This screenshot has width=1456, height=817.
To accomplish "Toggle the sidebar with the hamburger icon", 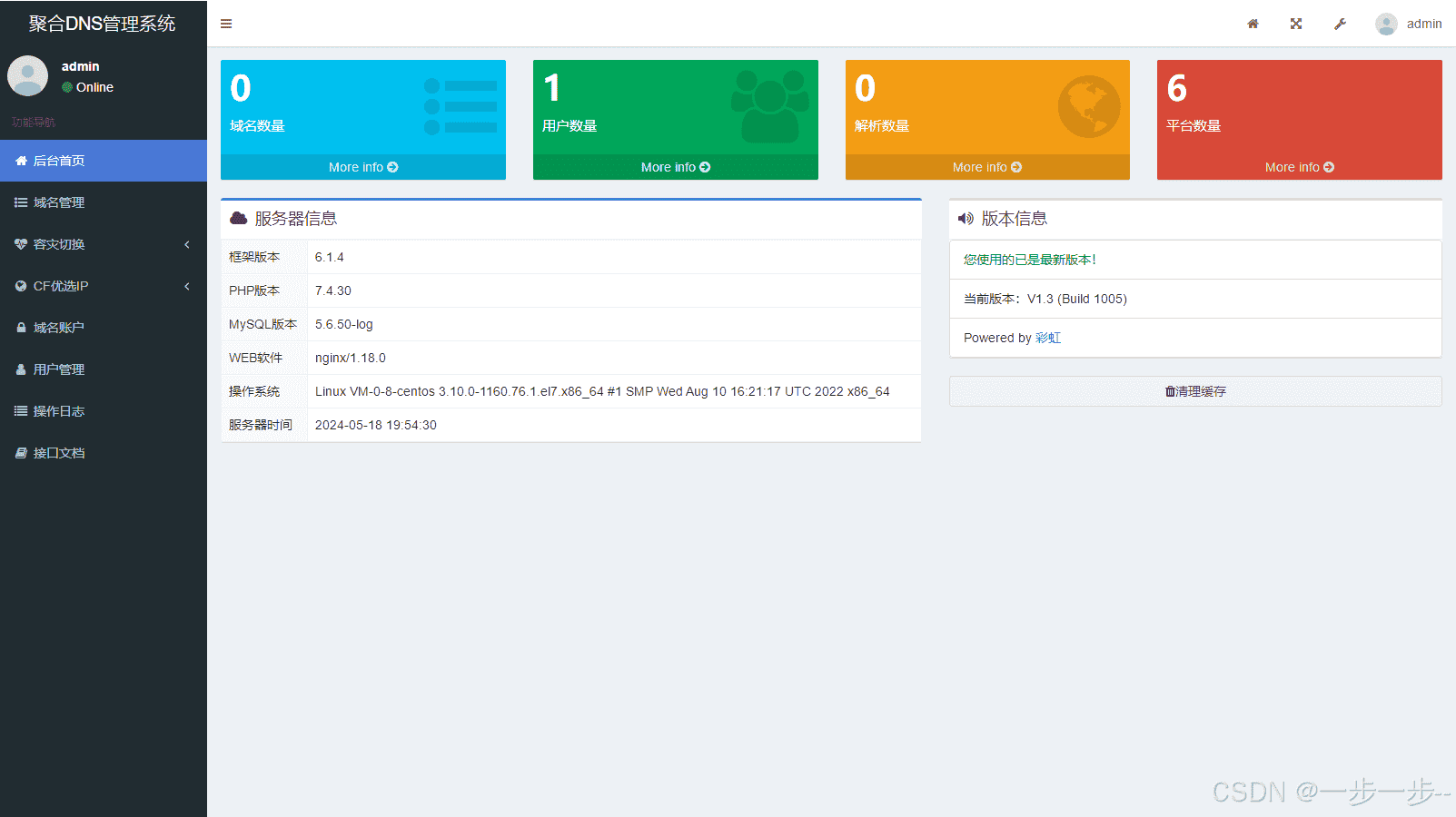I will (225, 24).
